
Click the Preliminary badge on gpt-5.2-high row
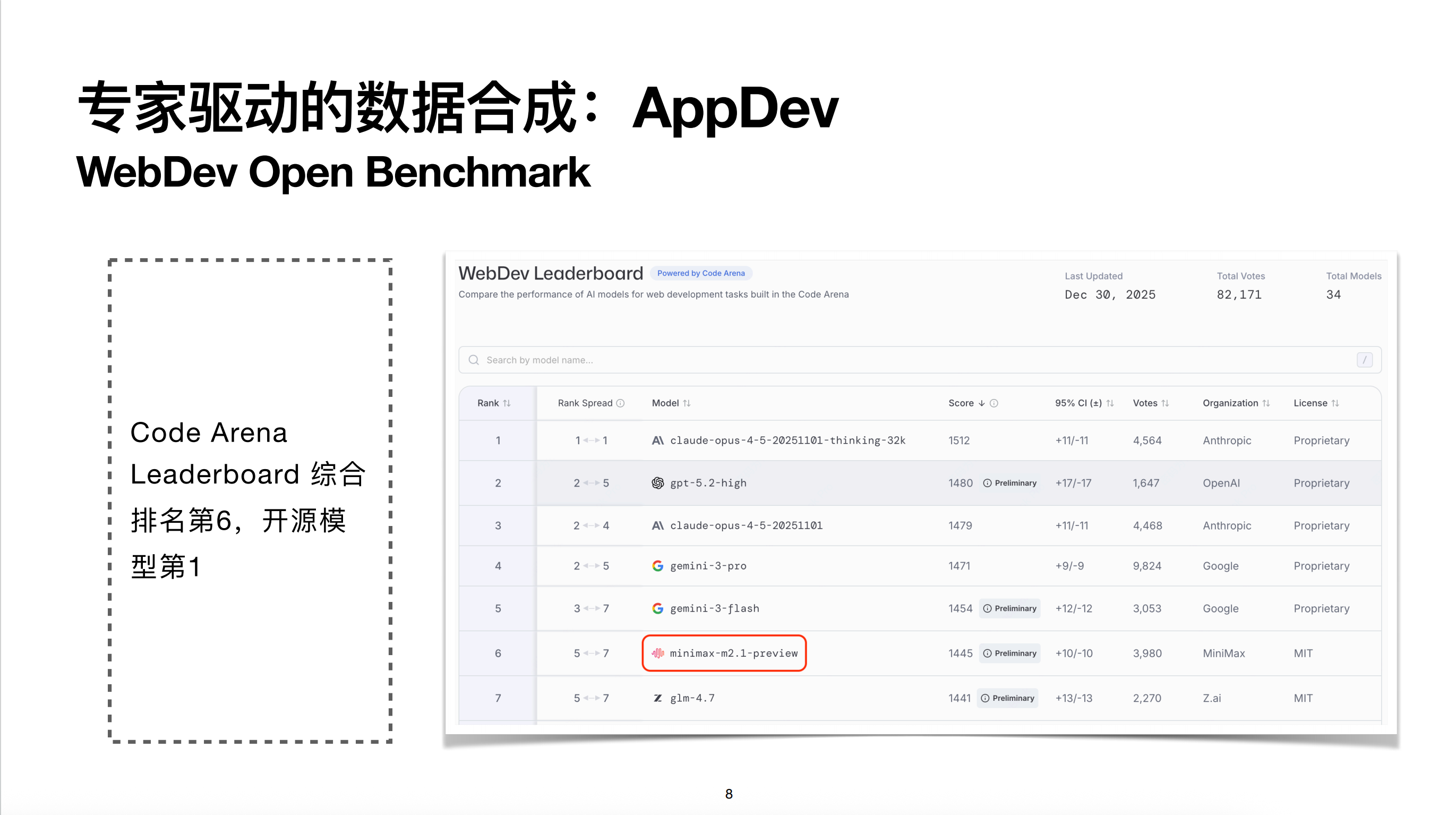(1010, 482)
